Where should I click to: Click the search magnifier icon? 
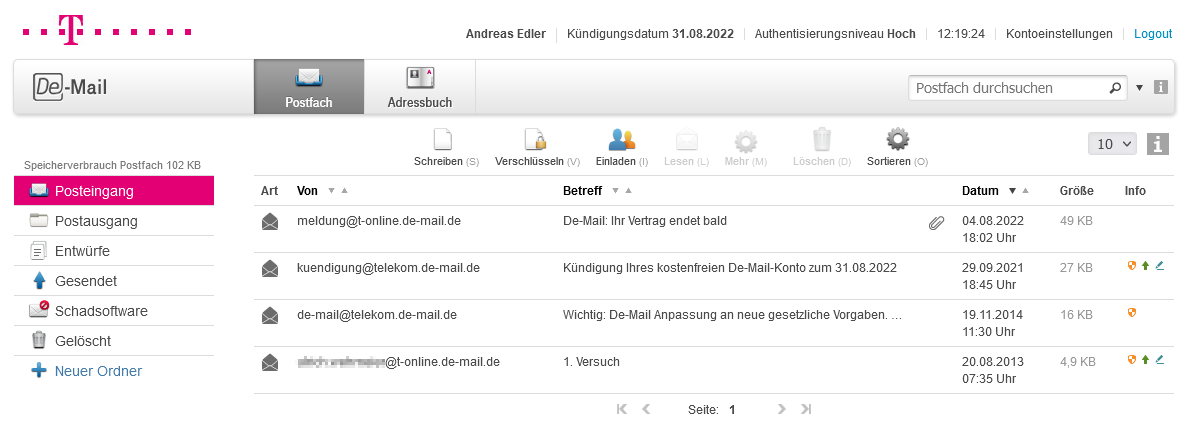pyautogui.click(x=1115, y=88)
